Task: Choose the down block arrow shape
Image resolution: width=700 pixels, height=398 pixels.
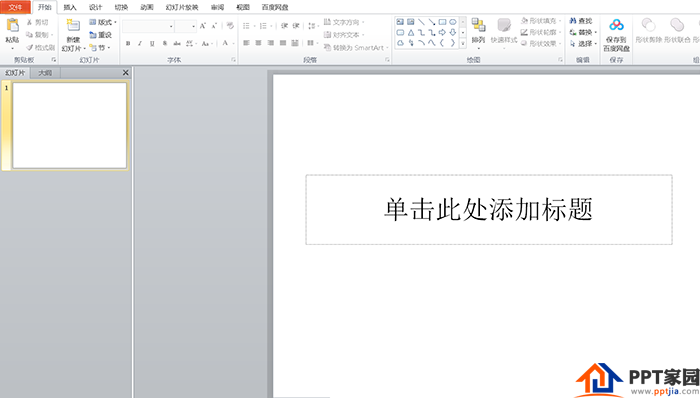Action: click(x=453, y=33)
